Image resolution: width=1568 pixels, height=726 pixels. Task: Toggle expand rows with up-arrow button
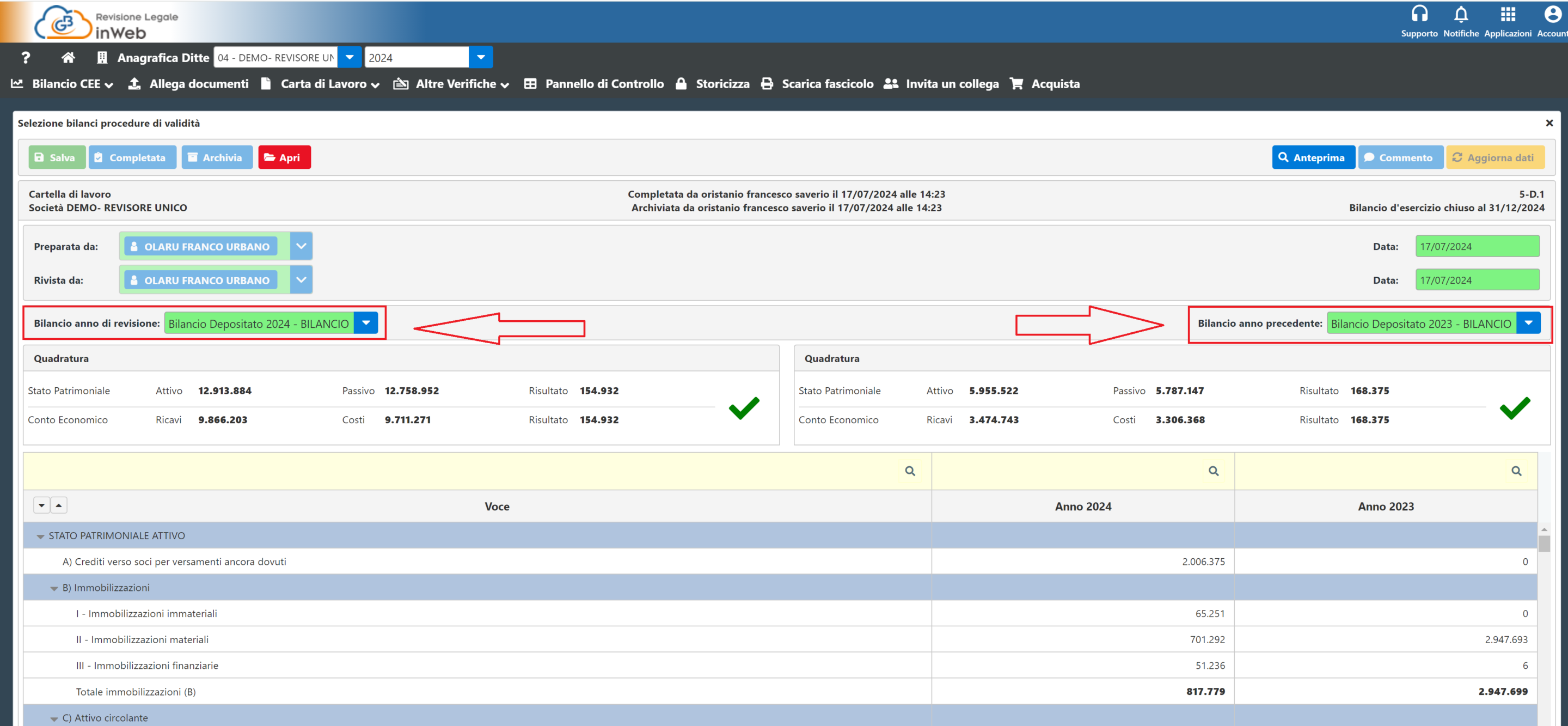click(x=58, y=505)
